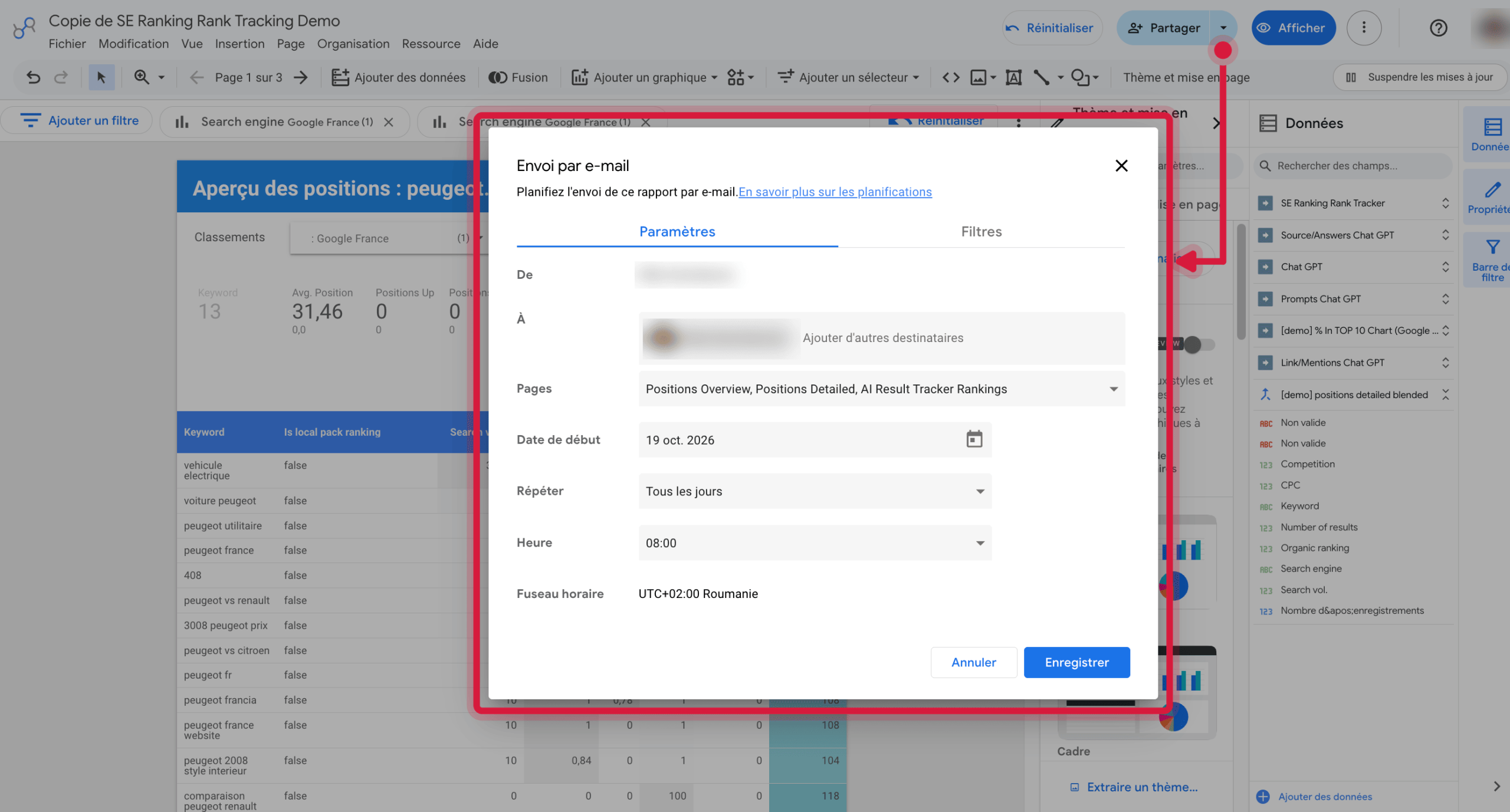Click the Propriétés pencil icon

(1492, 197)
